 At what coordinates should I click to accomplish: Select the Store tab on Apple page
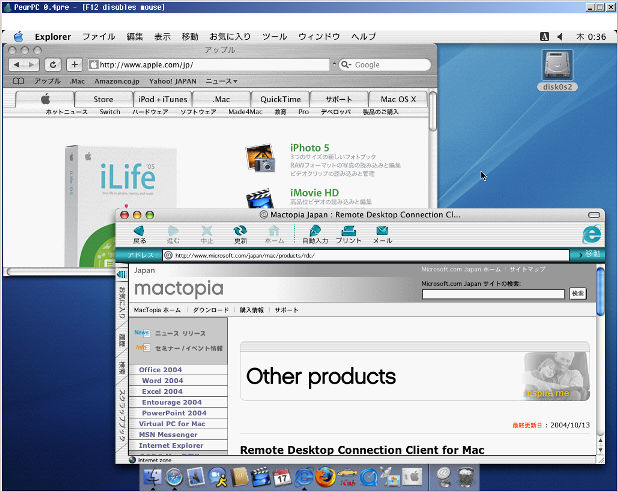[x=103, y=99]
